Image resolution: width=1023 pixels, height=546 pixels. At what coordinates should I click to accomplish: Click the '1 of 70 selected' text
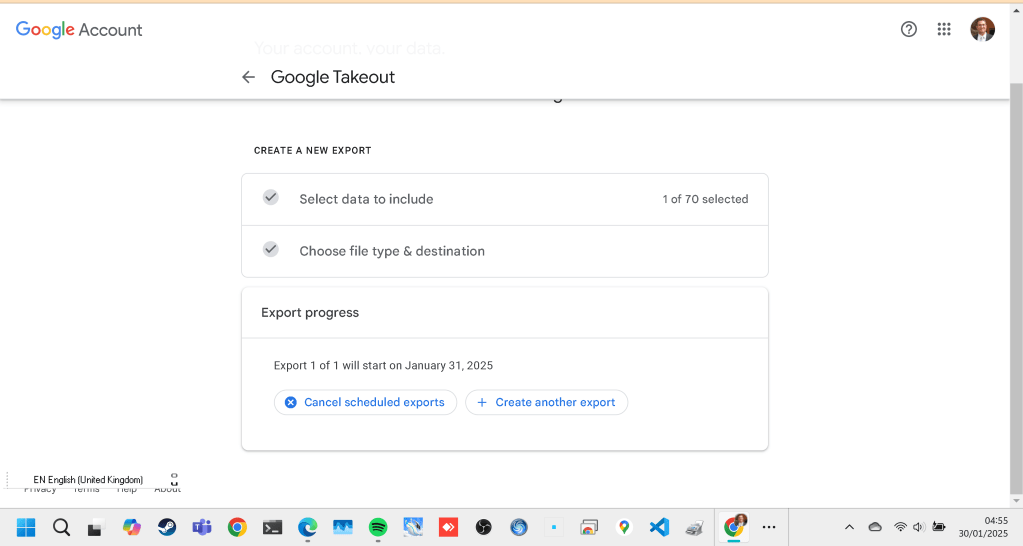(705, 200)
